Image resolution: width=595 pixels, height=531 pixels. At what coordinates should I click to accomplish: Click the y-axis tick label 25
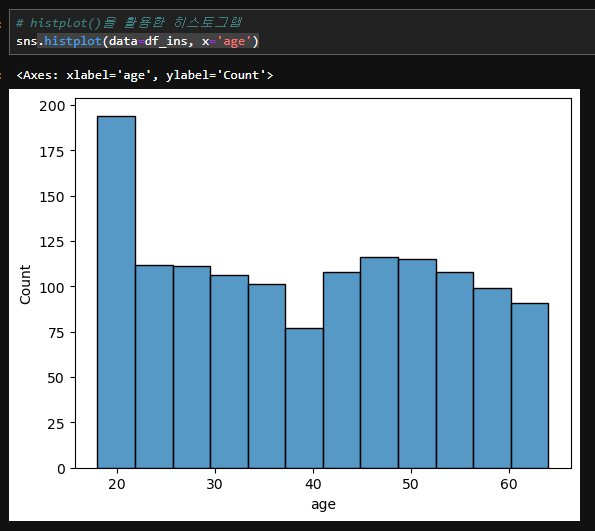[x=56, y=424]
